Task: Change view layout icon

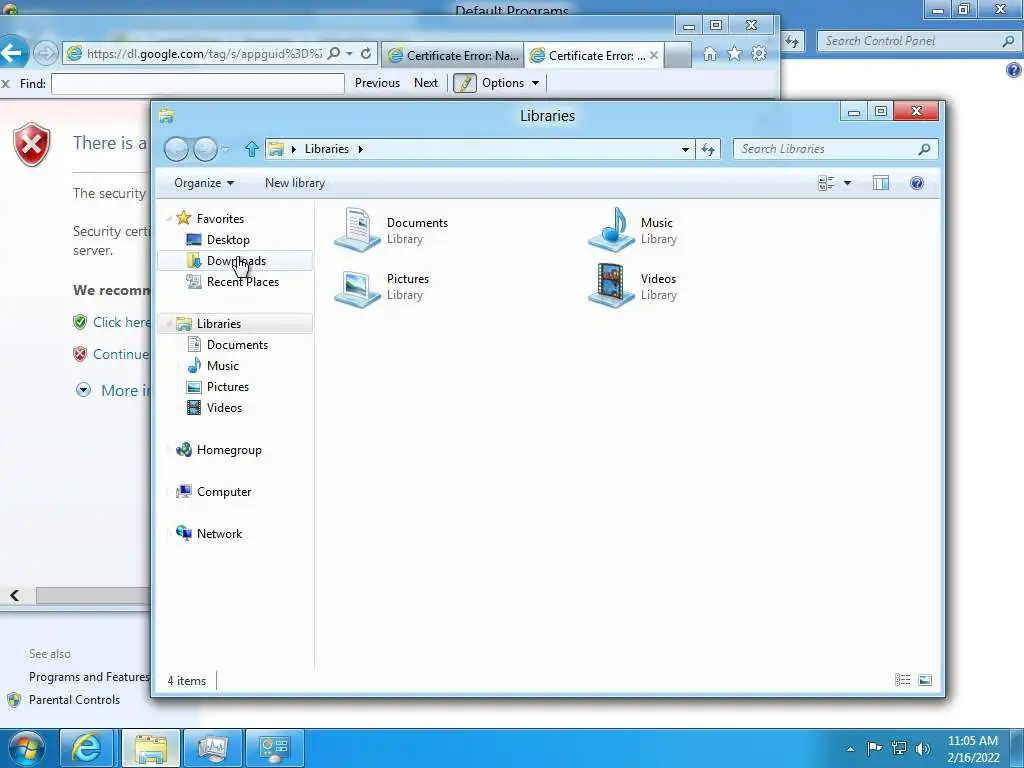Action: pyautogui.click(x=826, y=184)
